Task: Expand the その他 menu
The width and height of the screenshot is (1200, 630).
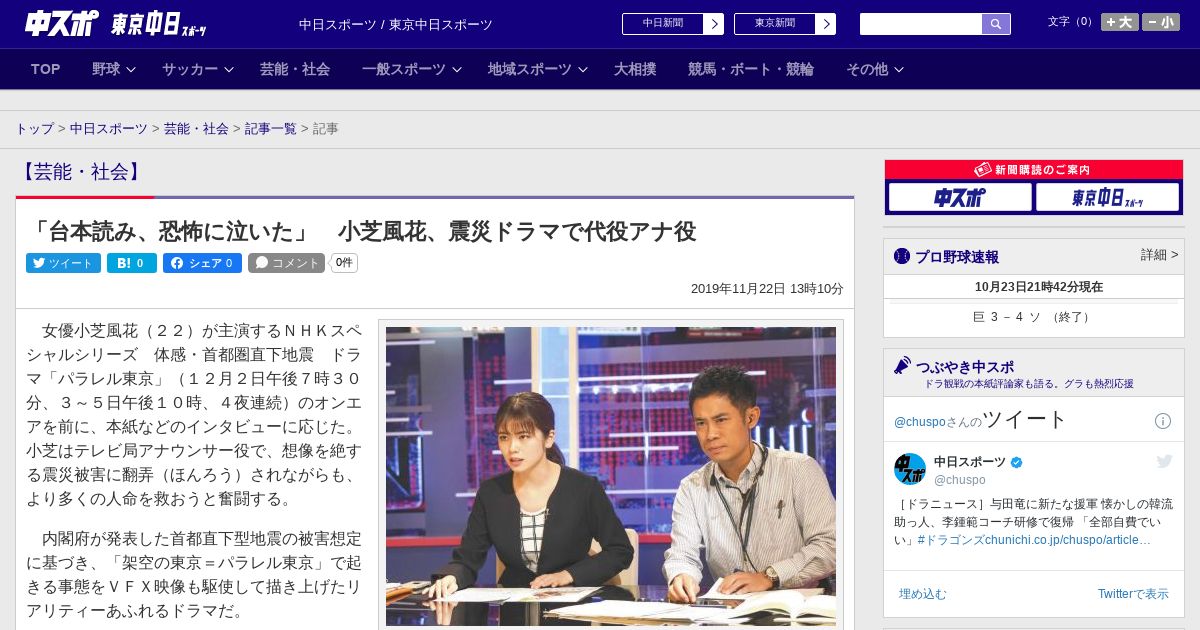Action: 875,69
